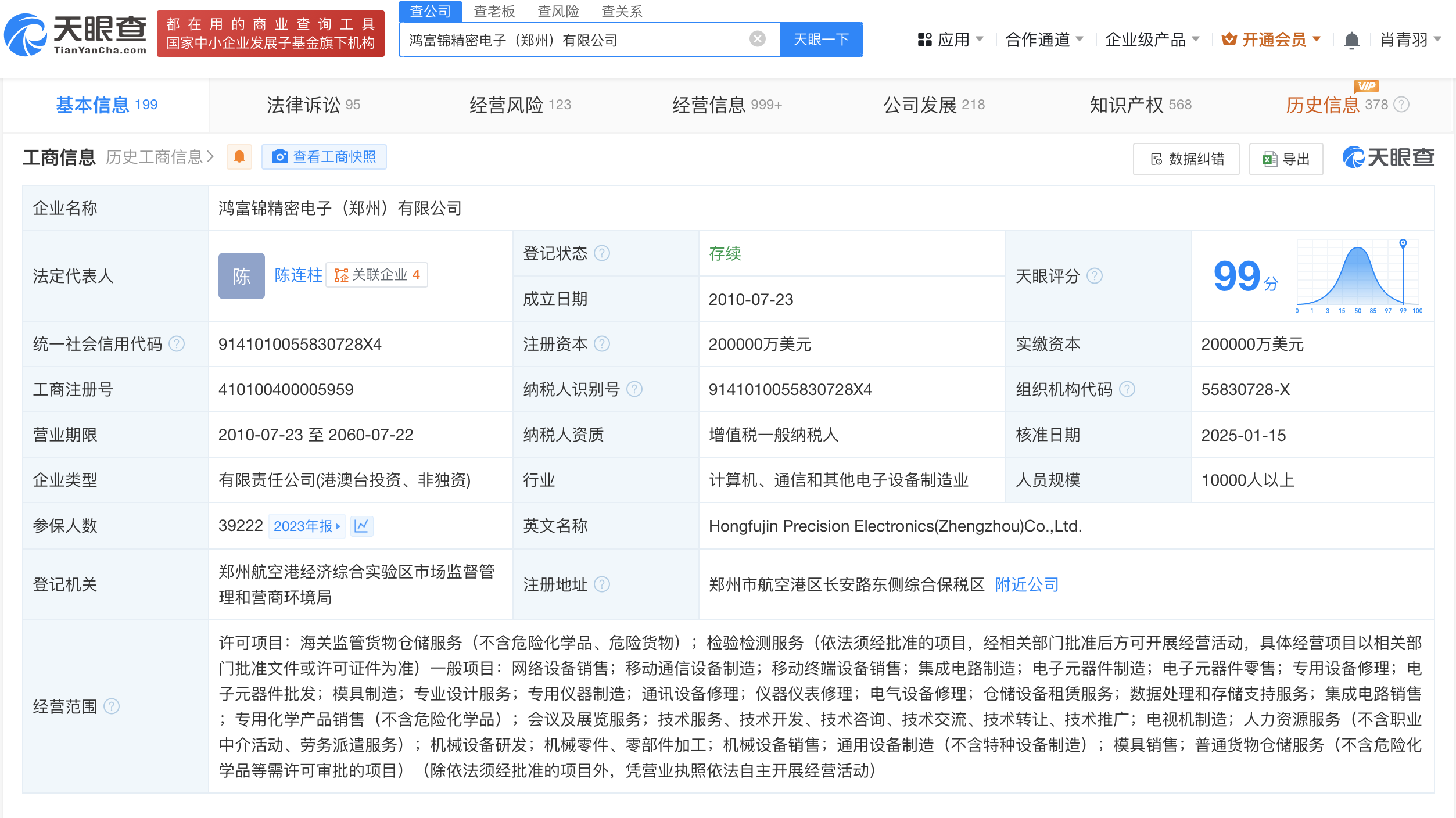The width and height of the screenshot is (1456, 818).
Task: Open 附近公司 next to registered address
Action: (1027, 584)
